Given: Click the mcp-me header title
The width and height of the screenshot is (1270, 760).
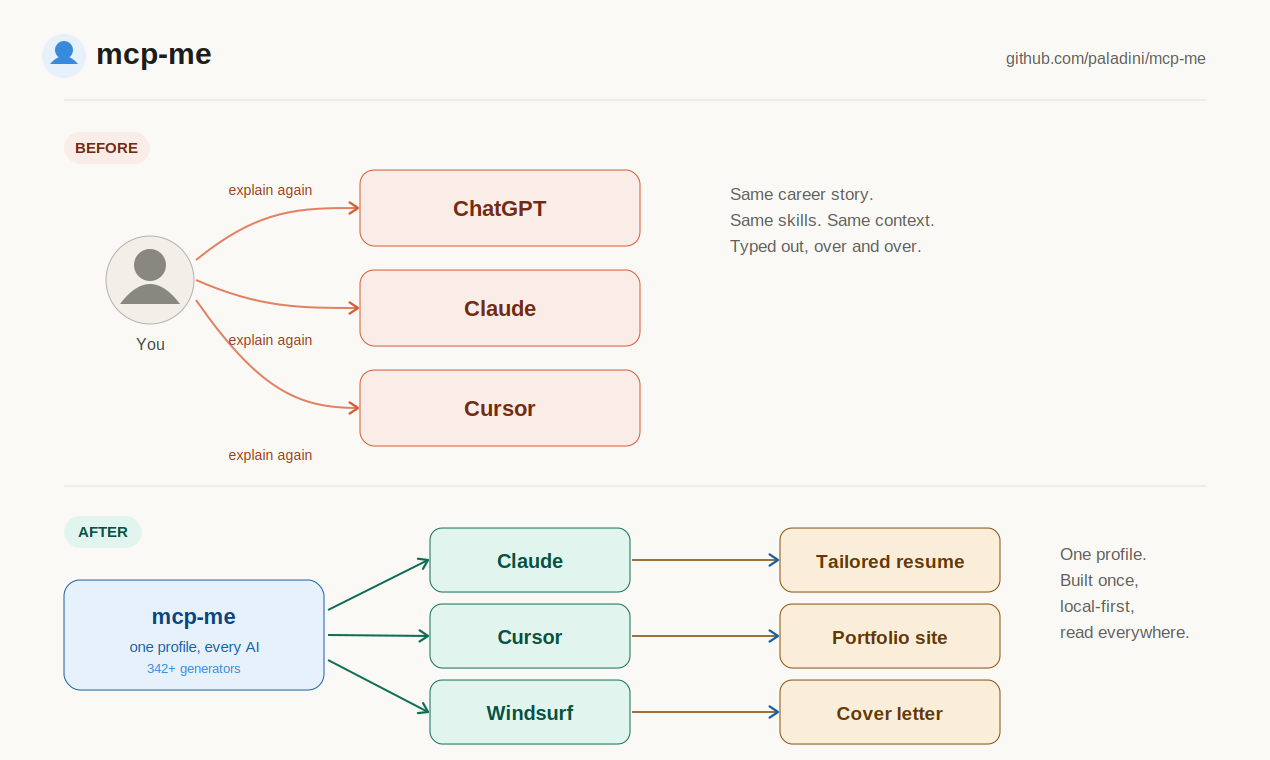Looking at the screenshot, I should (154, 55).
